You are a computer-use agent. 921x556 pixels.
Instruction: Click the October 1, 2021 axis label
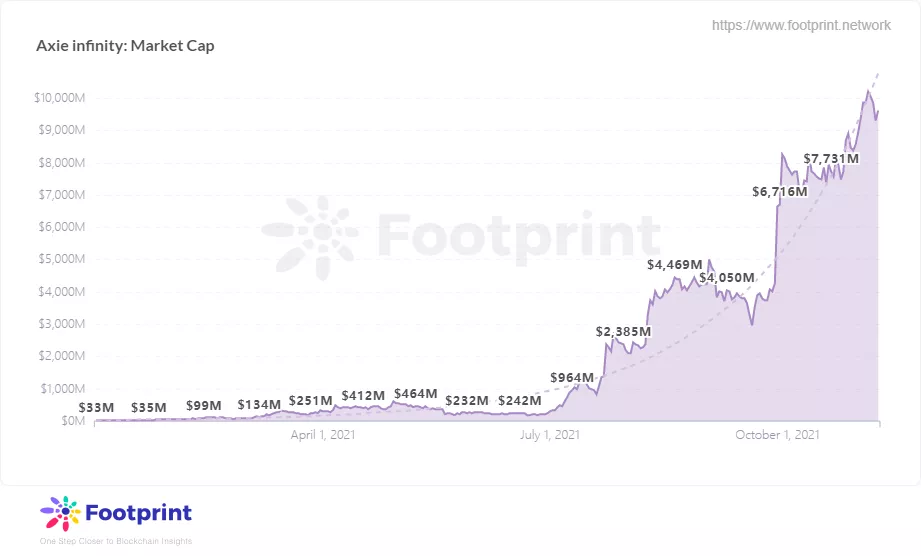(777, 435)
